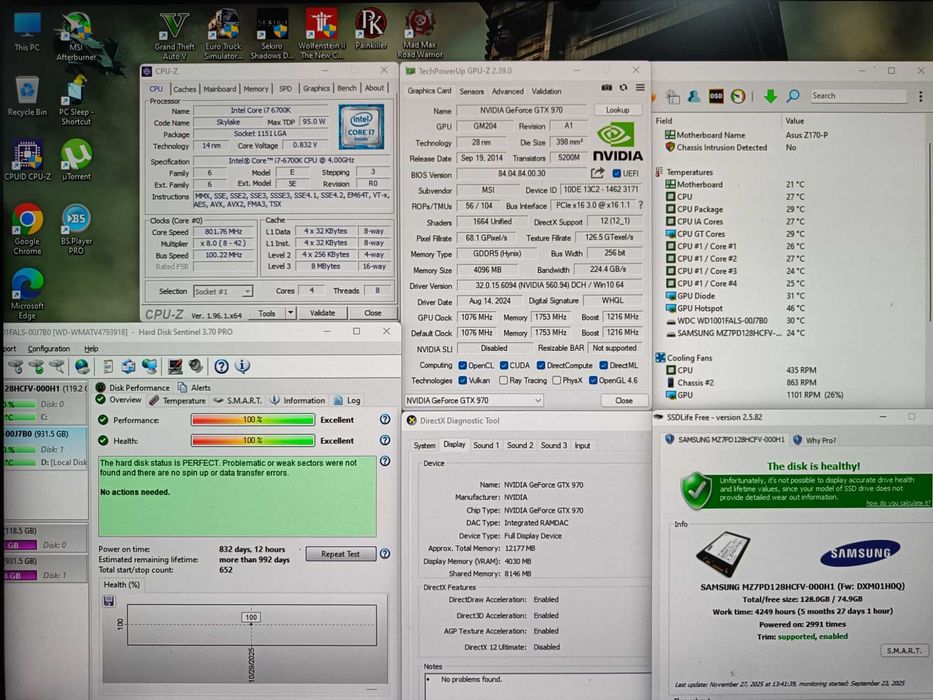The width and height of the screenshot is (933, 700).
Task: Click the green down arrow toolbar icon
Action: pyautogui.click(x=770, y=96)
